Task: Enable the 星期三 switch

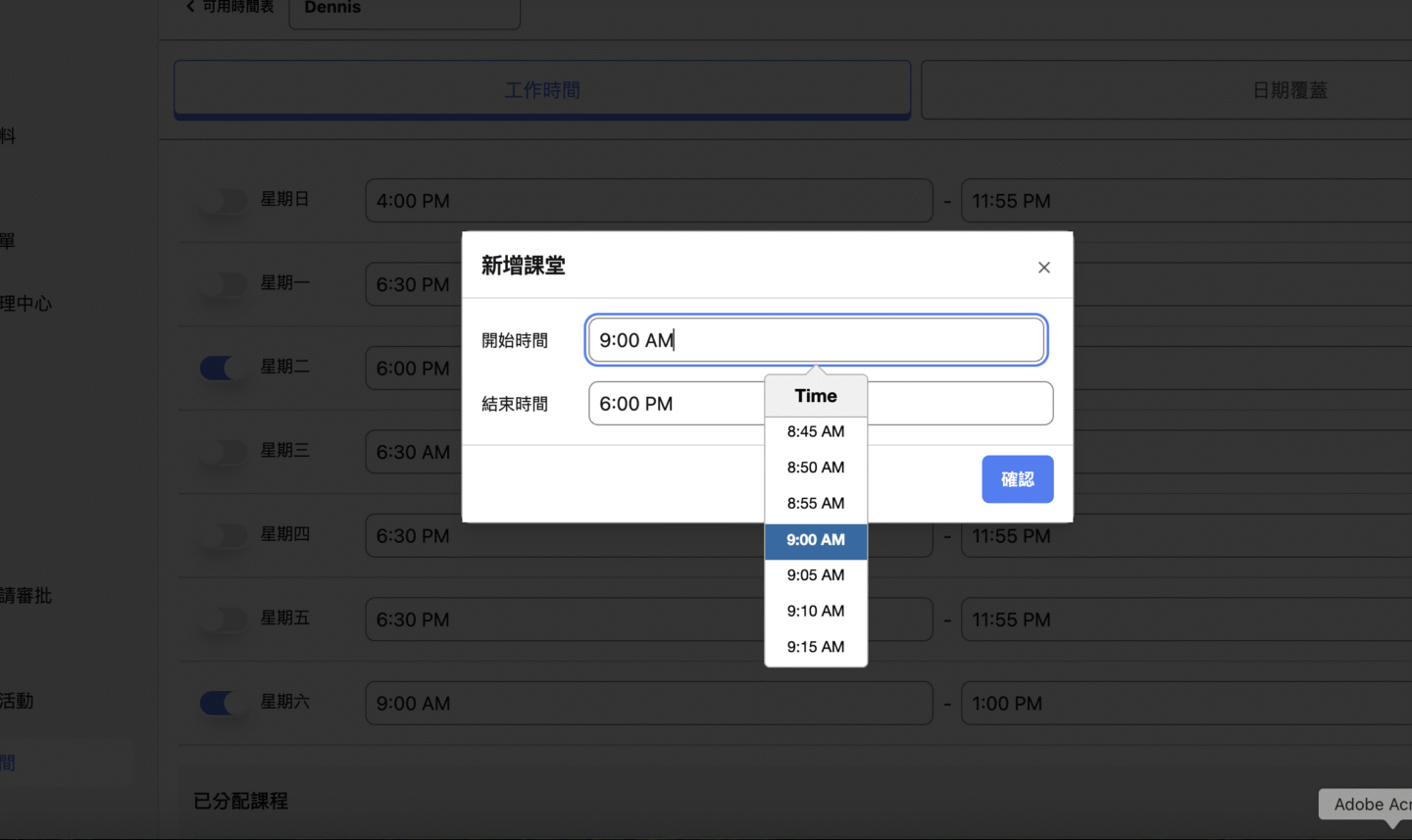Action: click(x=223, y=452)
